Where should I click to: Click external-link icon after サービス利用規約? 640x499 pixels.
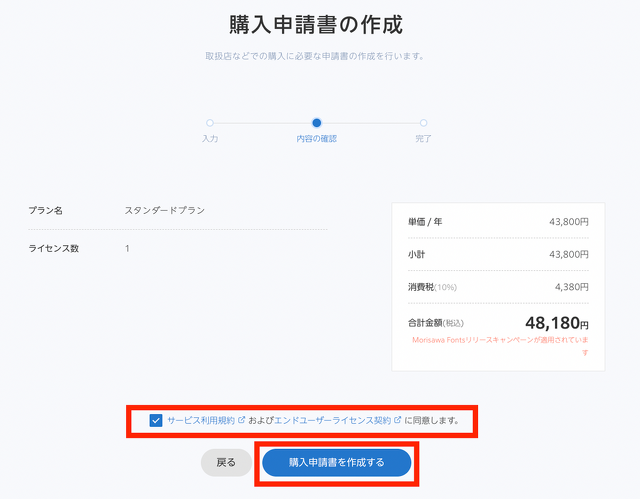[x=241, y=420]
